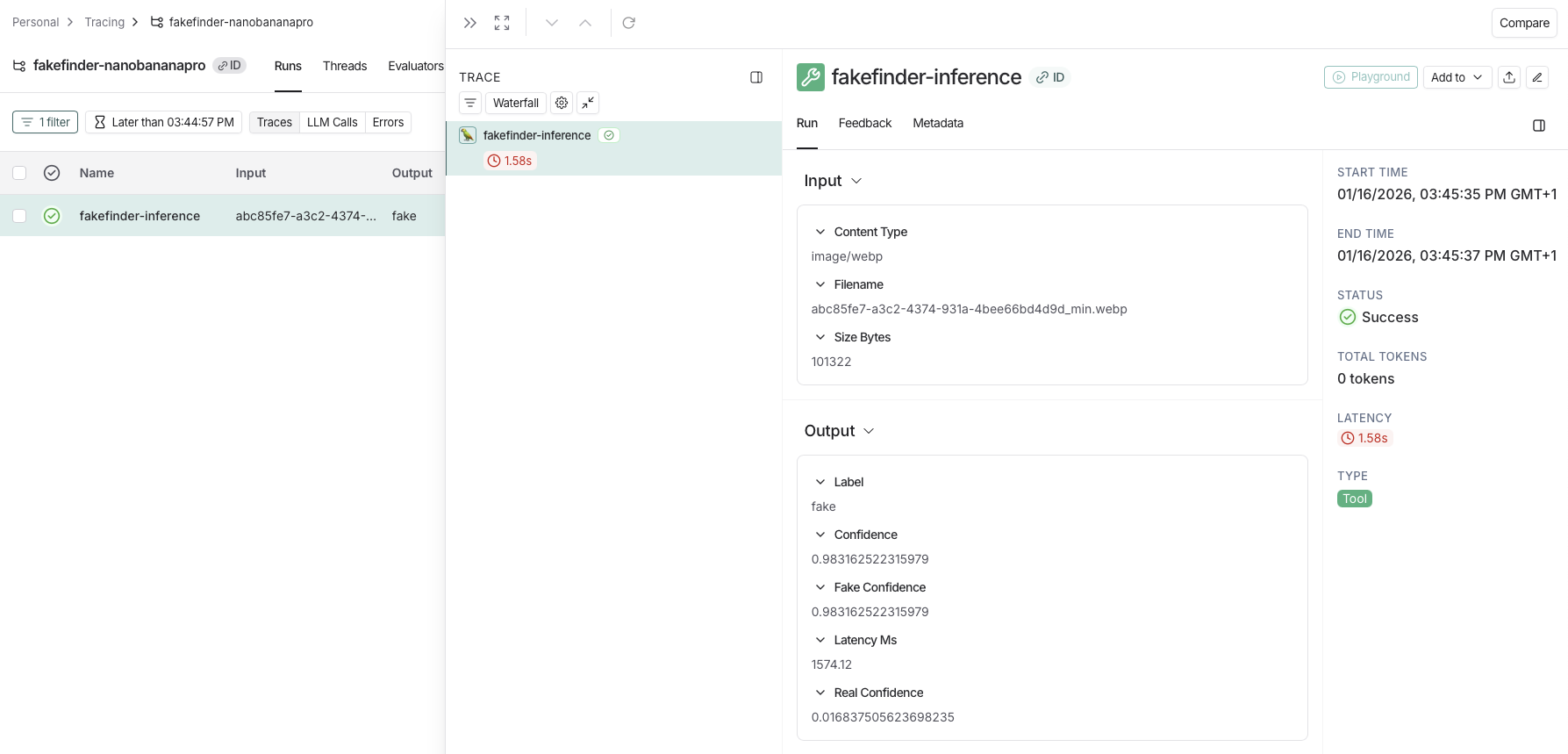Open the Threads tab
The width and height of the screenshot is (1568, 754).
tap(344, 66)
